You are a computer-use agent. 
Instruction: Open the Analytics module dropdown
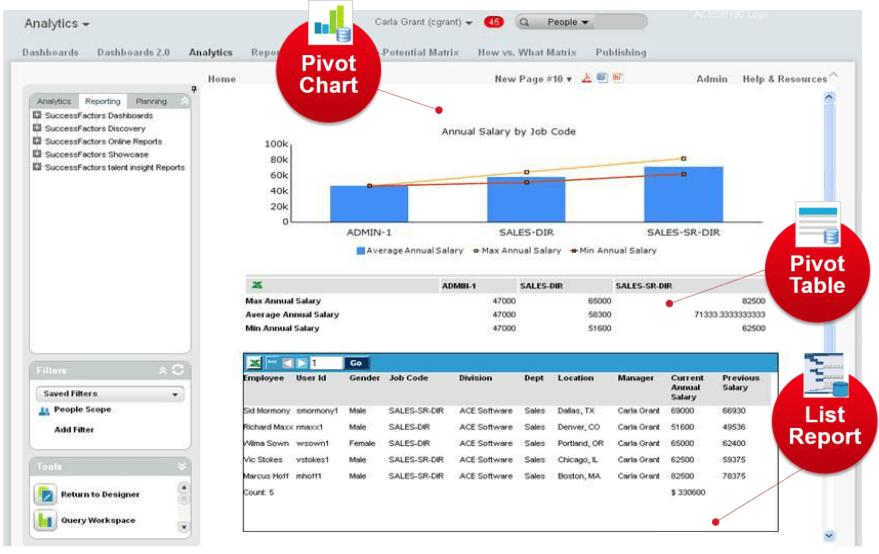pos(57,24)
